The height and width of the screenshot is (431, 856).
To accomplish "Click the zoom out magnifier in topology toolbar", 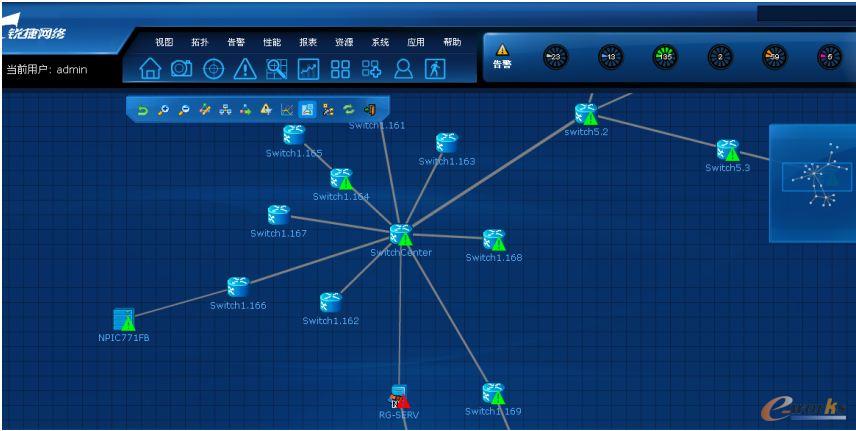I will [x=183, y=110].
